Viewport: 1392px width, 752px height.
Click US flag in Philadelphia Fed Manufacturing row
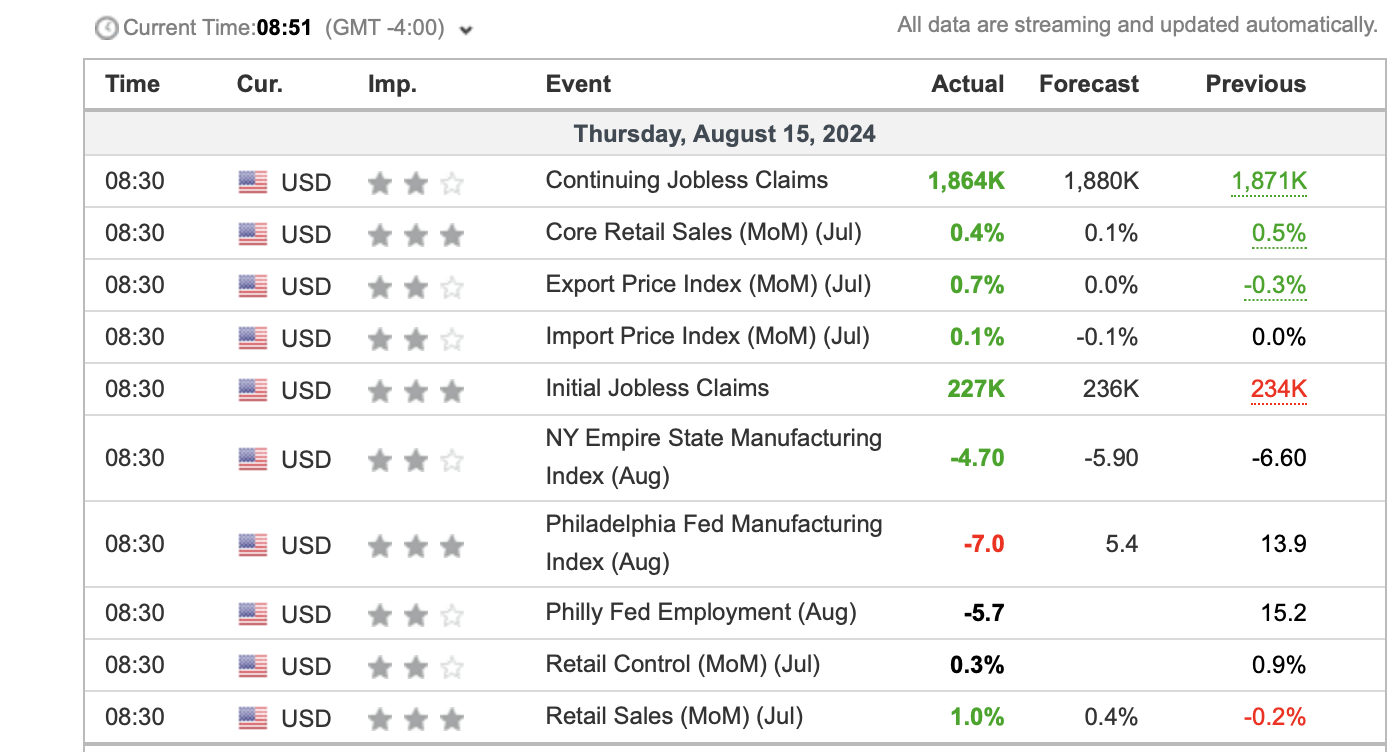tap(253, 545)
